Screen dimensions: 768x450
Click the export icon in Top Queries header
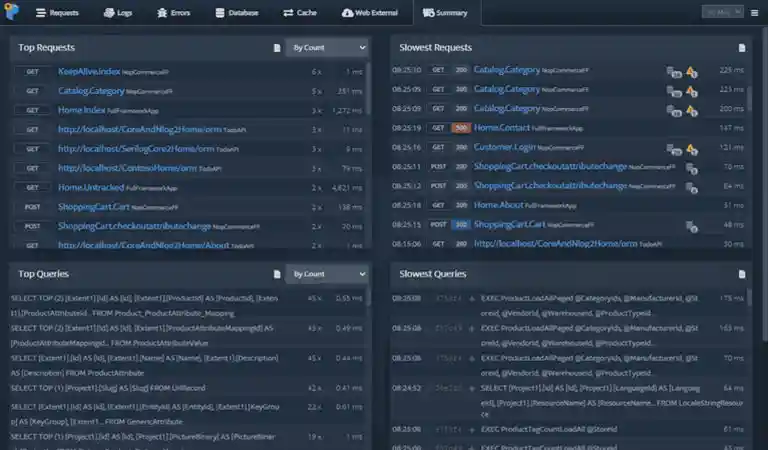(x=277, y=274)
